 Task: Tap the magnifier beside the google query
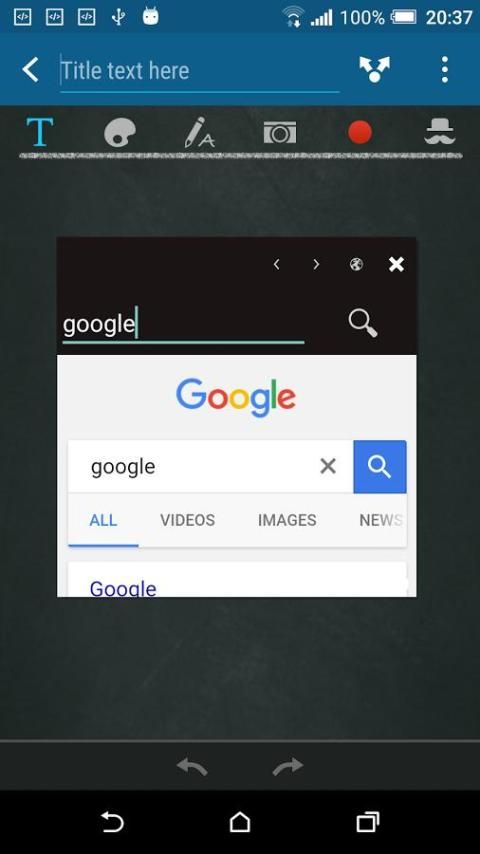point(363,324)
